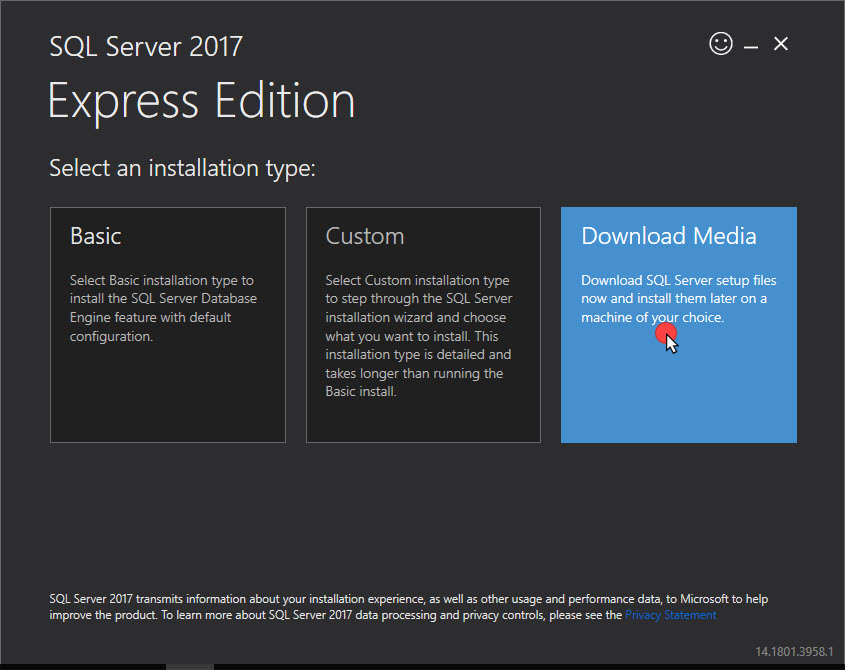This screenshot has width=845, height=670.
Task: Click the Basic tile description text
Action: click(x=161, y=308)
